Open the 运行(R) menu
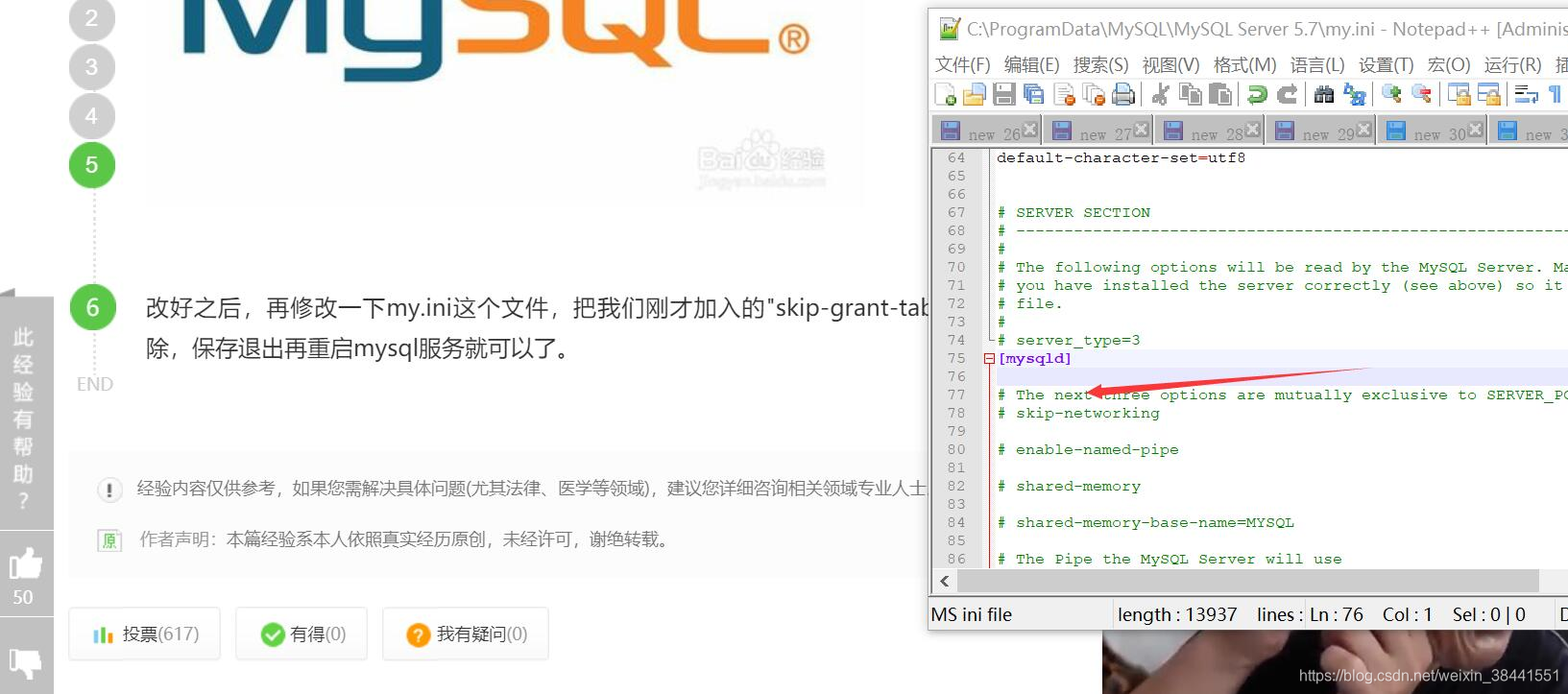Image resolution: width=1568 pixels, height=694 pixels. [1512, 64]
